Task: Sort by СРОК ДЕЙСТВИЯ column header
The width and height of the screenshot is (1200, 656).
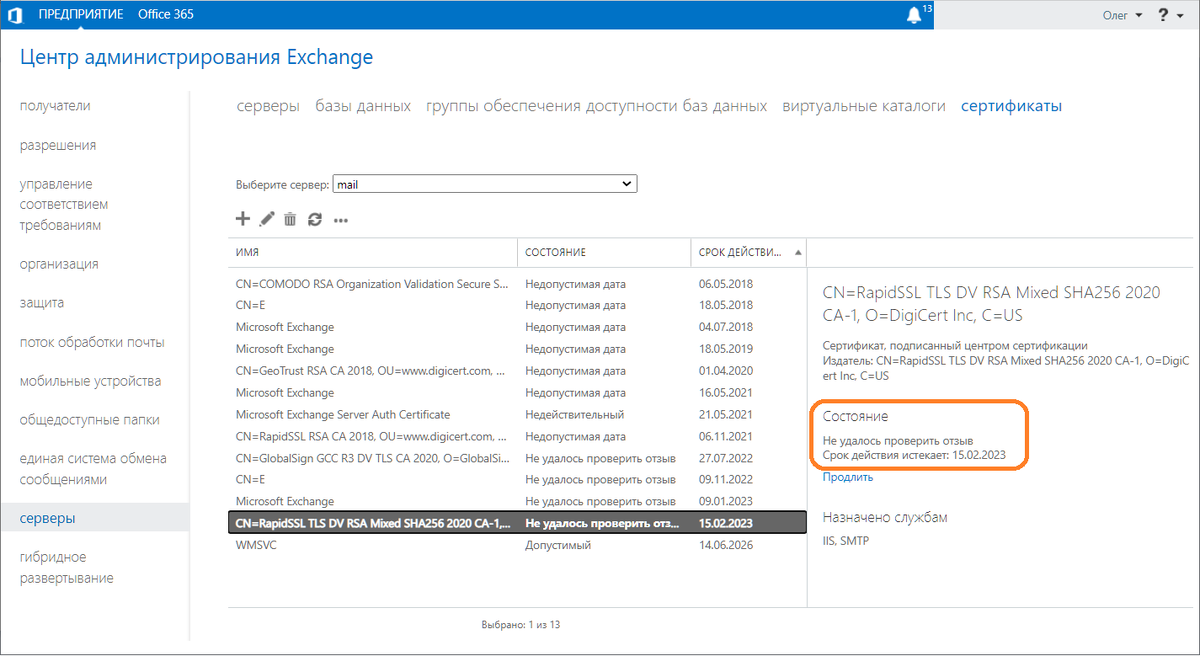Action: [x=748, y=253]
